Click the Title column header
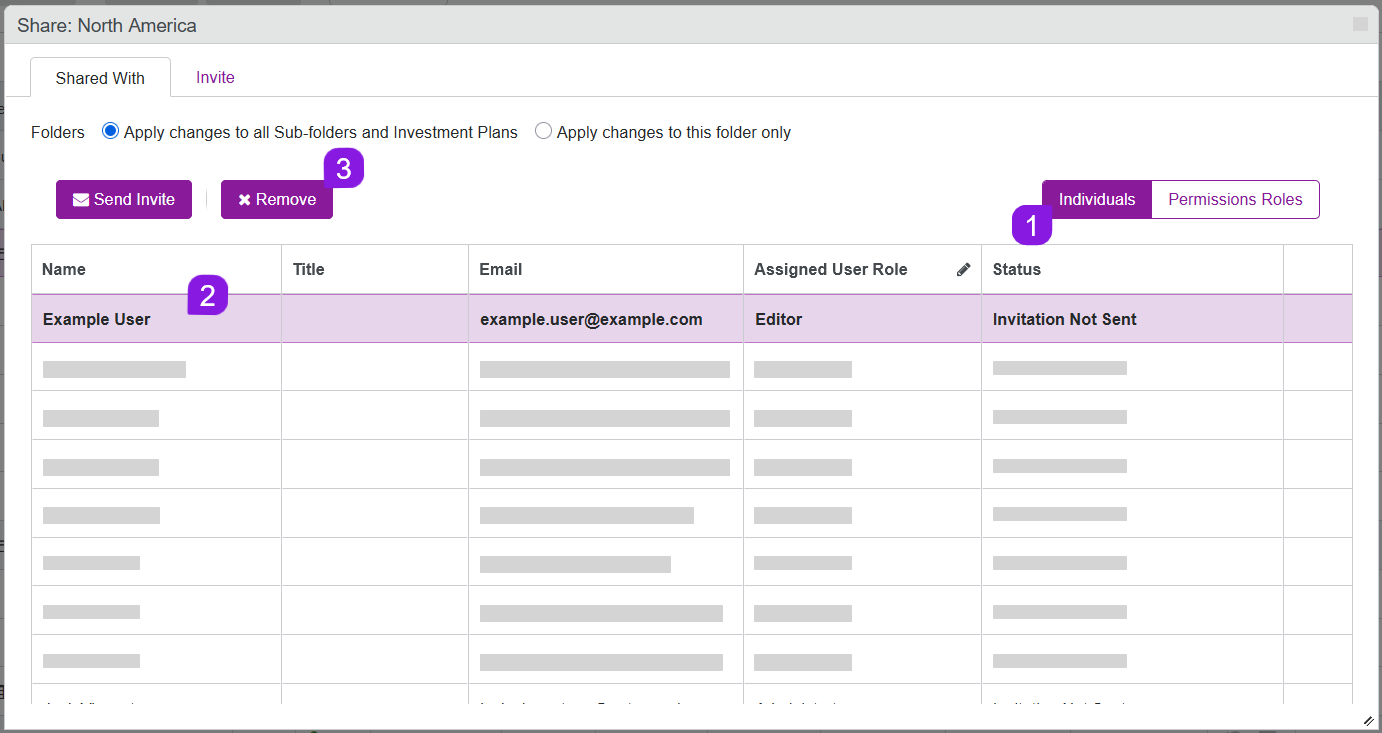This screenshot has width=1382, height=733. tap(375, 269)
